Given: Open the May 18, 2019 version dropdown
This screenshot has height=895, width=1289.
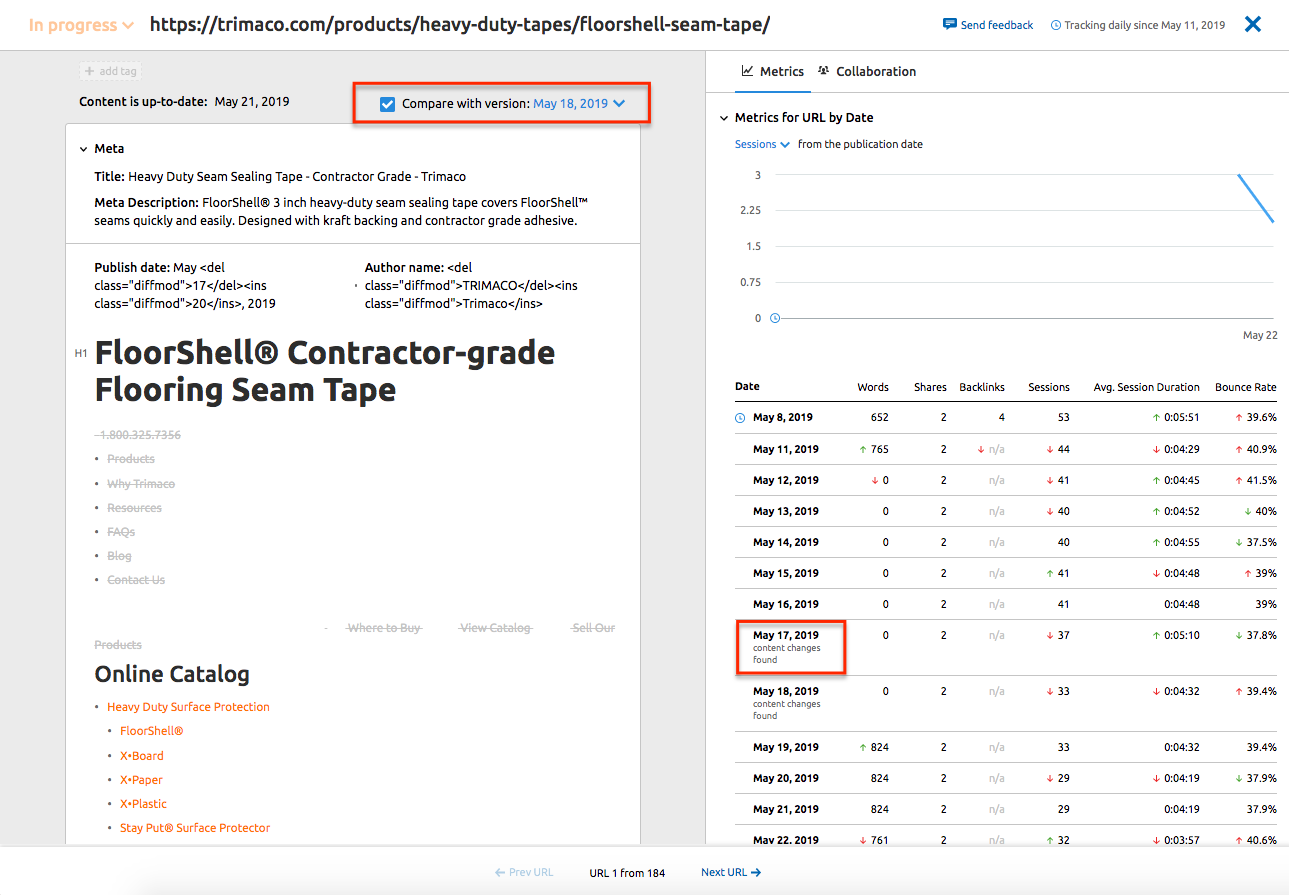Looking at the screenshot, I should click(579, 104).
